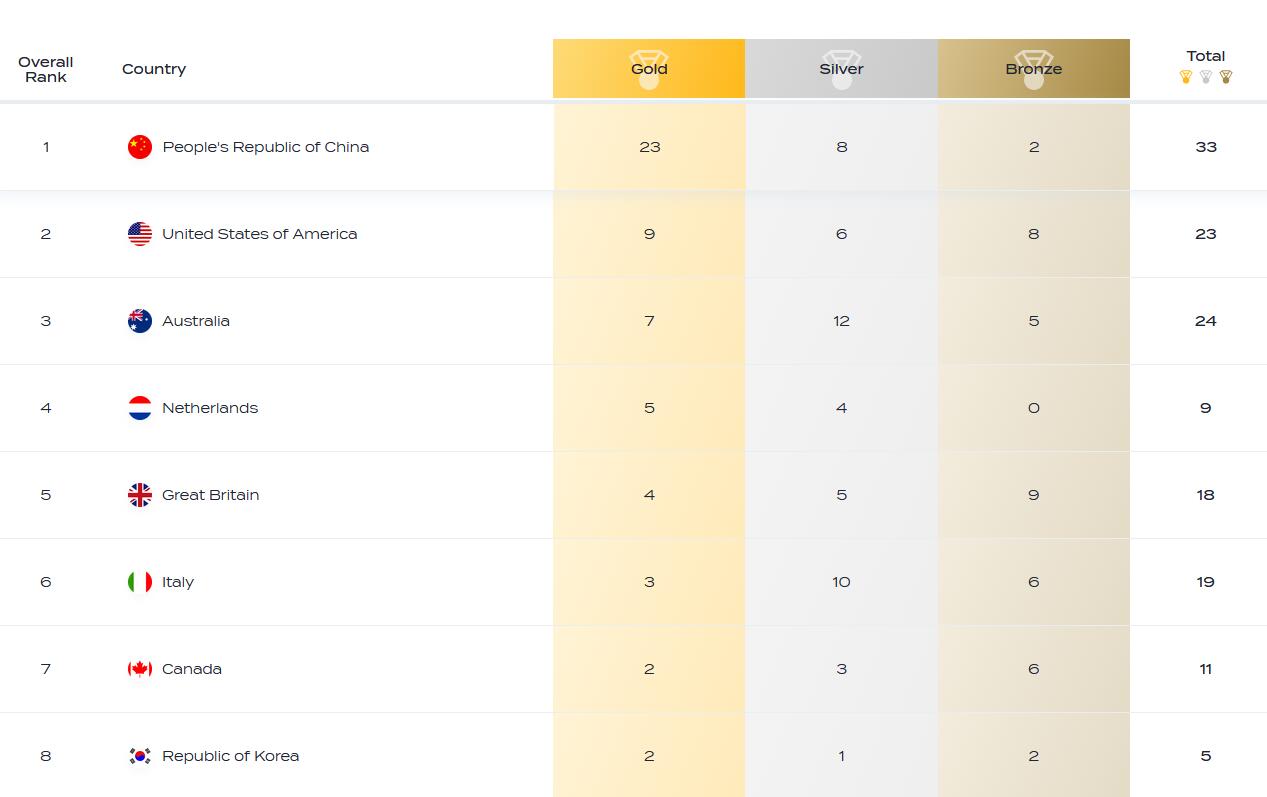Click the Great Britain flag icon
1267x797 pixels.
(x=140, y=495)
